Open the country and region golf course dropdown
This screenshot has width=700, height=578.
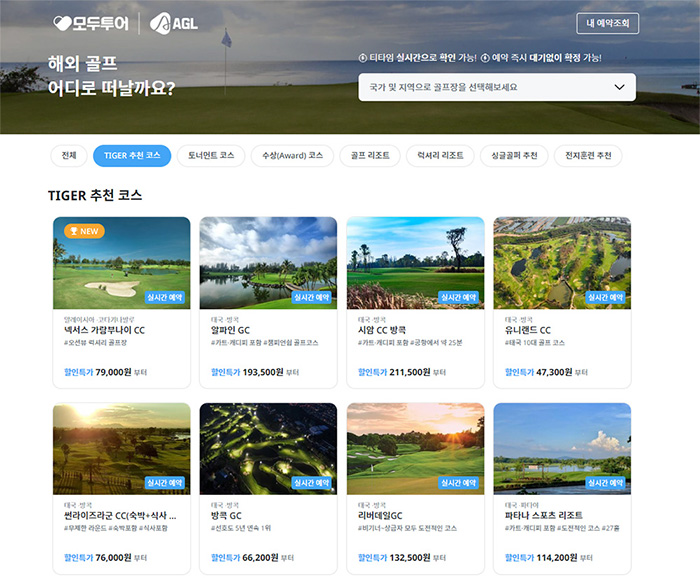point(480,87)
